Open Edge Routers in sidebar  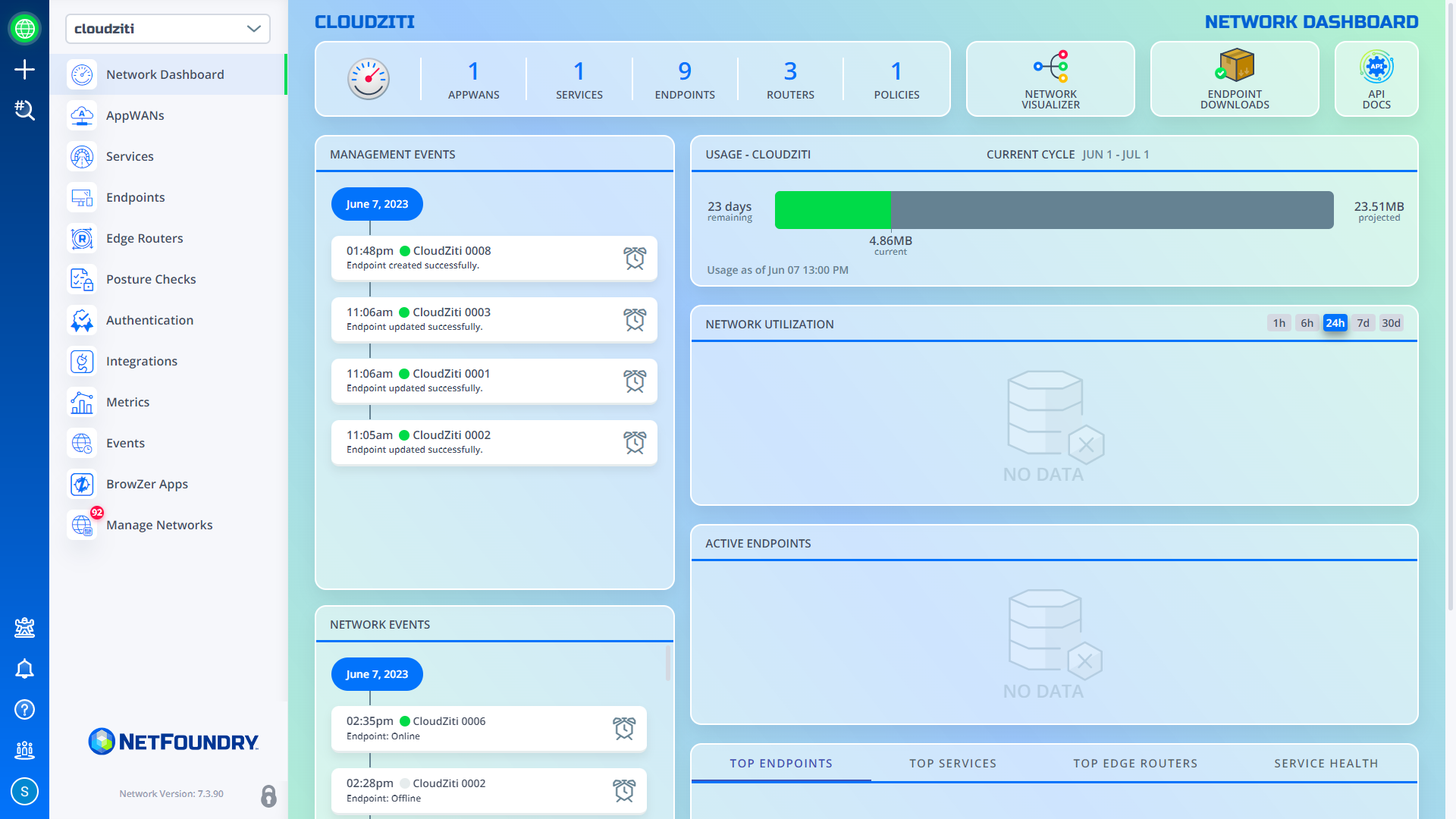tap(168, 238)
